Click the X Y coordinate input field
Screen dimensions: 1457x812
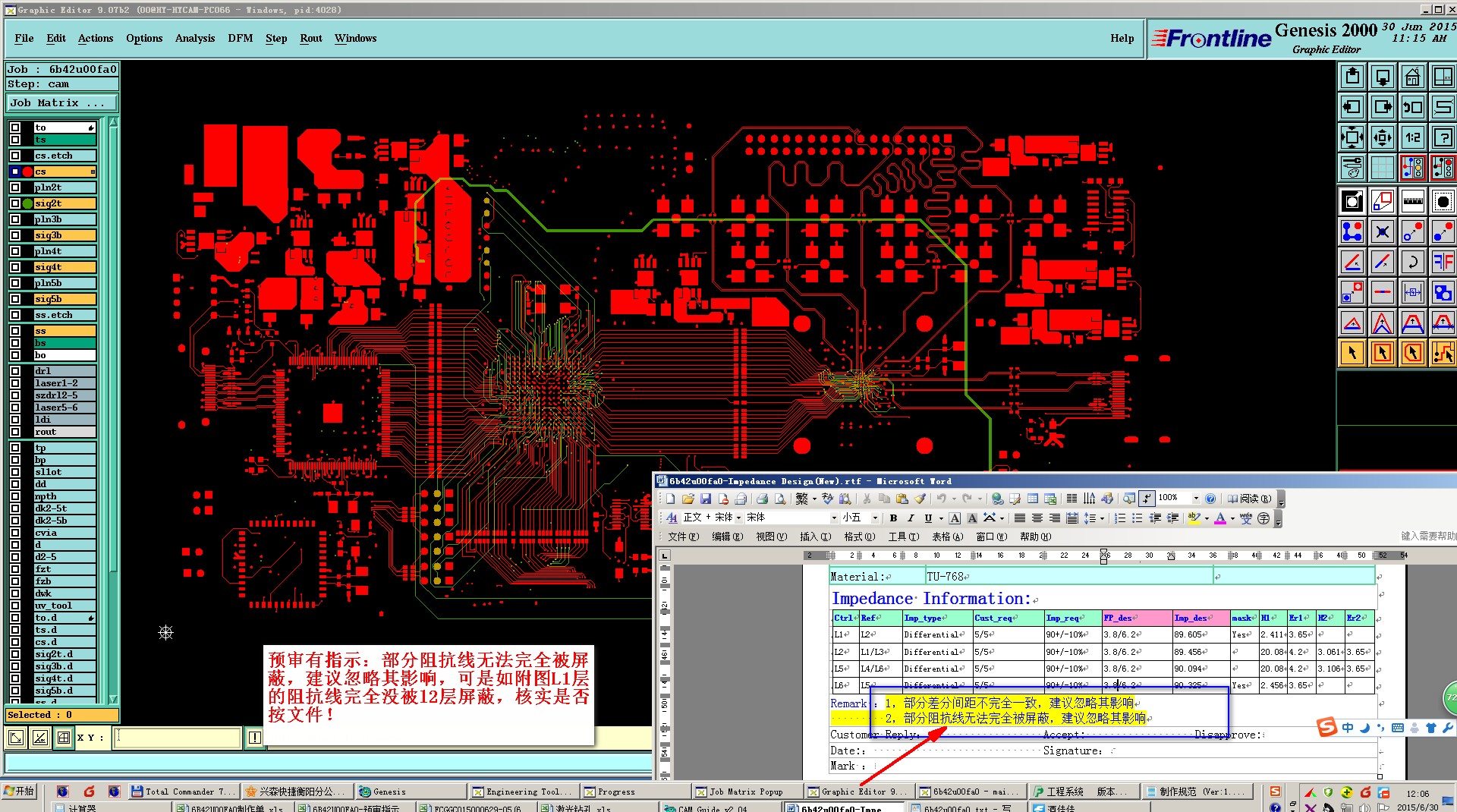pyautogui.click(x=178, y=737)
